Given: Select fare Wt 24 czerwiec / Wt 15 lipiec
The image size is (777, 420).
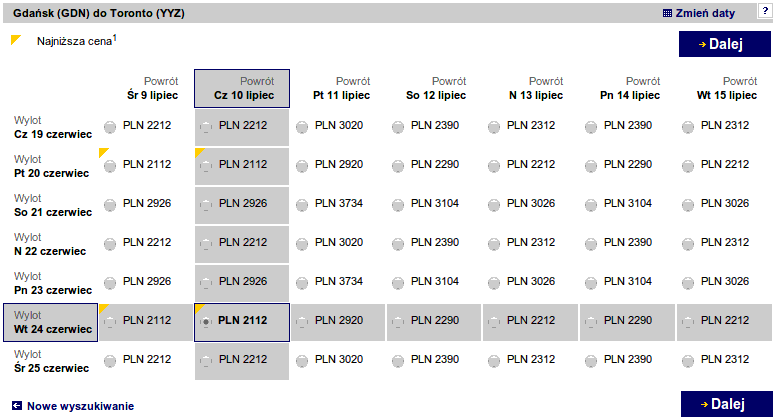Looking at the screenshot, I should click(x=688, y=322).
